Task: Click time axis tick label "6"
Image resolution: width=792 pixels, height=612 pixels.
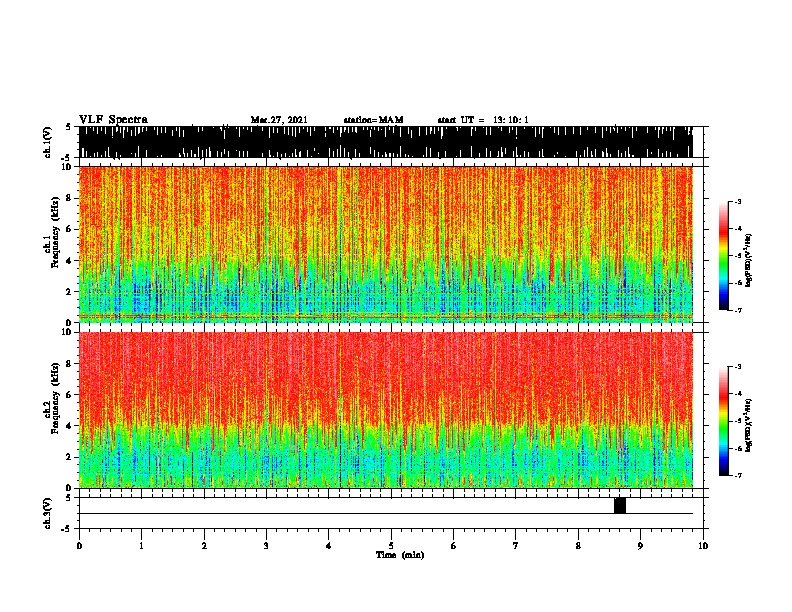Action: coord(454,546)
